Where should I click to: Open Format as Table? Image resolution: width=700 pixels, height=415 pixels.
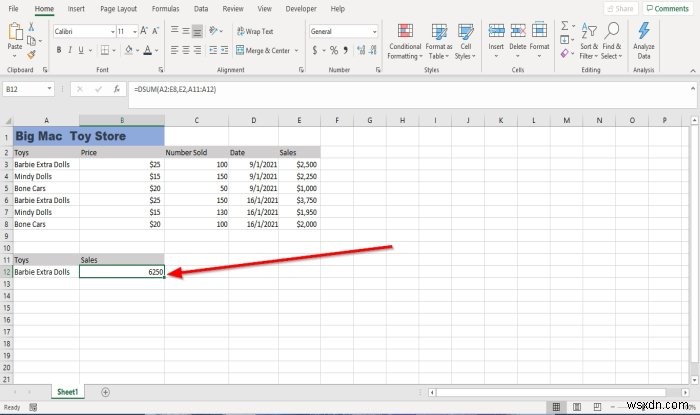(x=439, y=42)
